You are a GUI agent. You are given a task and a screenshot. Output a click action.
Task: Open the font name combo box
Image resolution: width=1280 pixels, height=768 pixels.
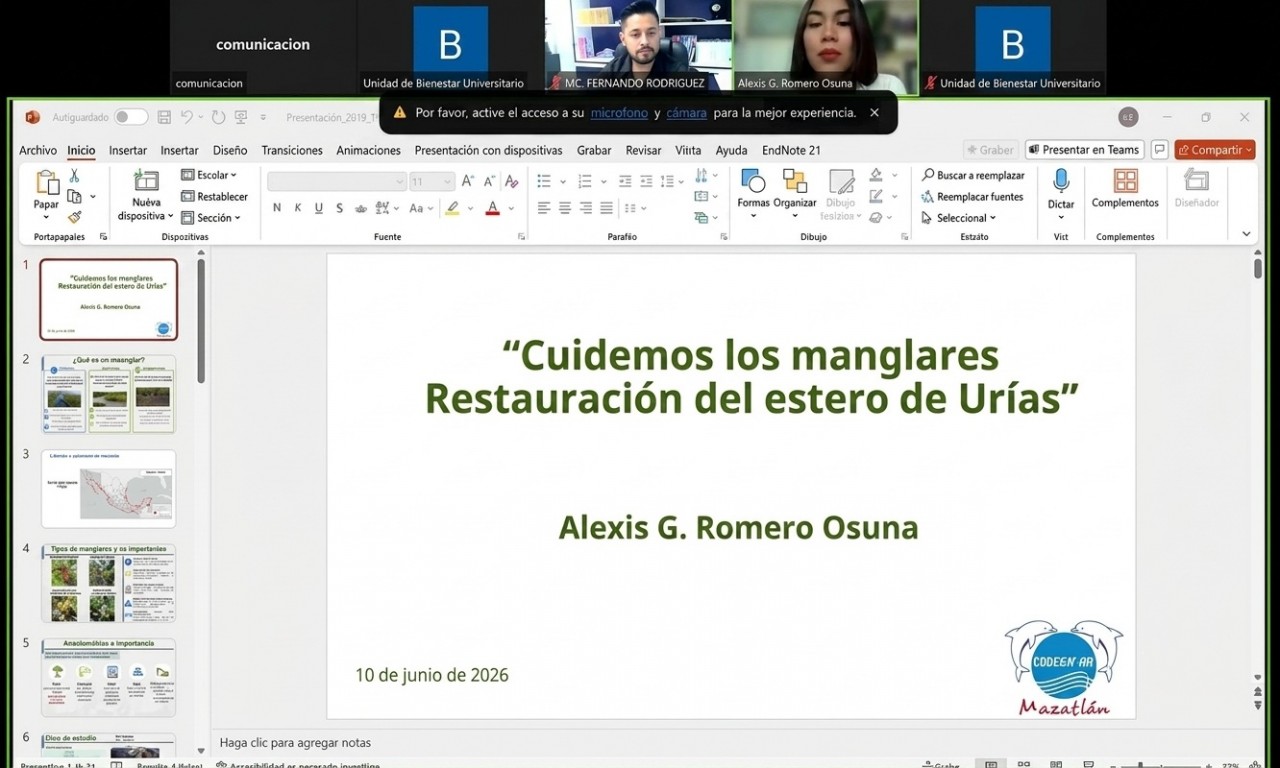coord(337,181)
